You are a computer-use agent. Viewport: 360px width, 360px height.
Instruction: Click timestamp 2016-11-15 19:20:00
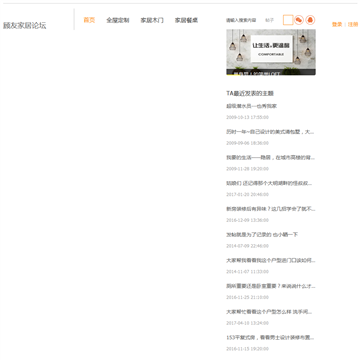point(247,349)
